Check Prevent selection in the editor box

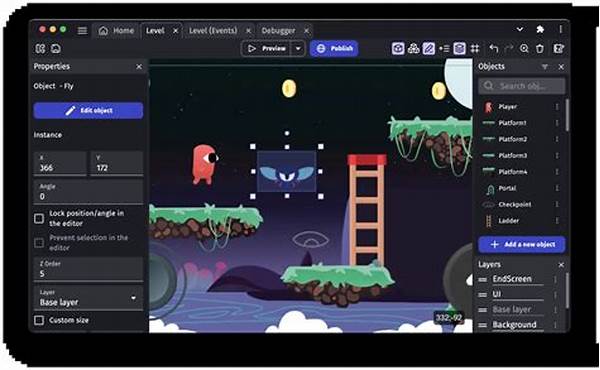coord(39,243)
